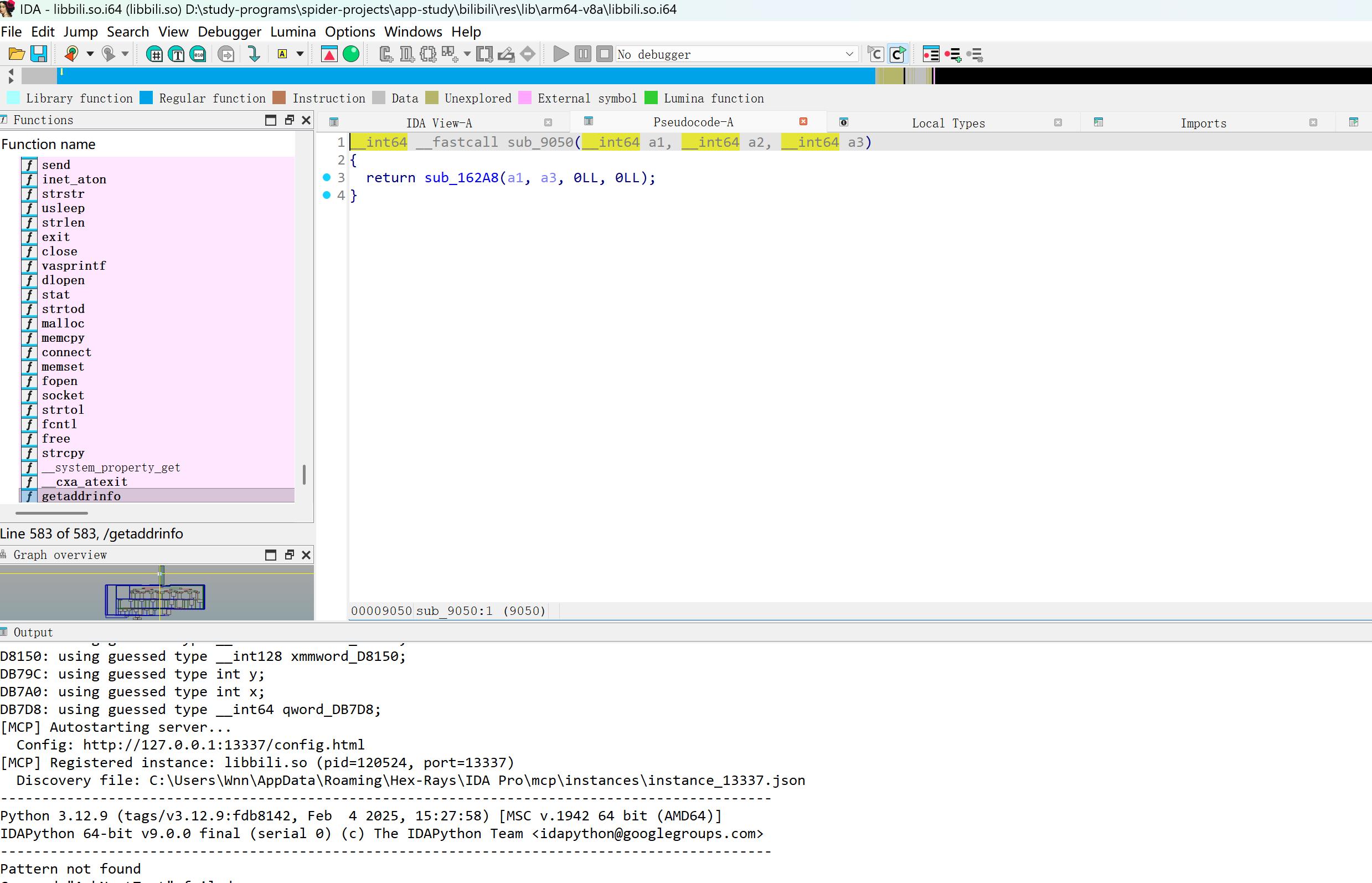Click the add breakpoint icon
The image size is (1372, 883).
(952, 54)
